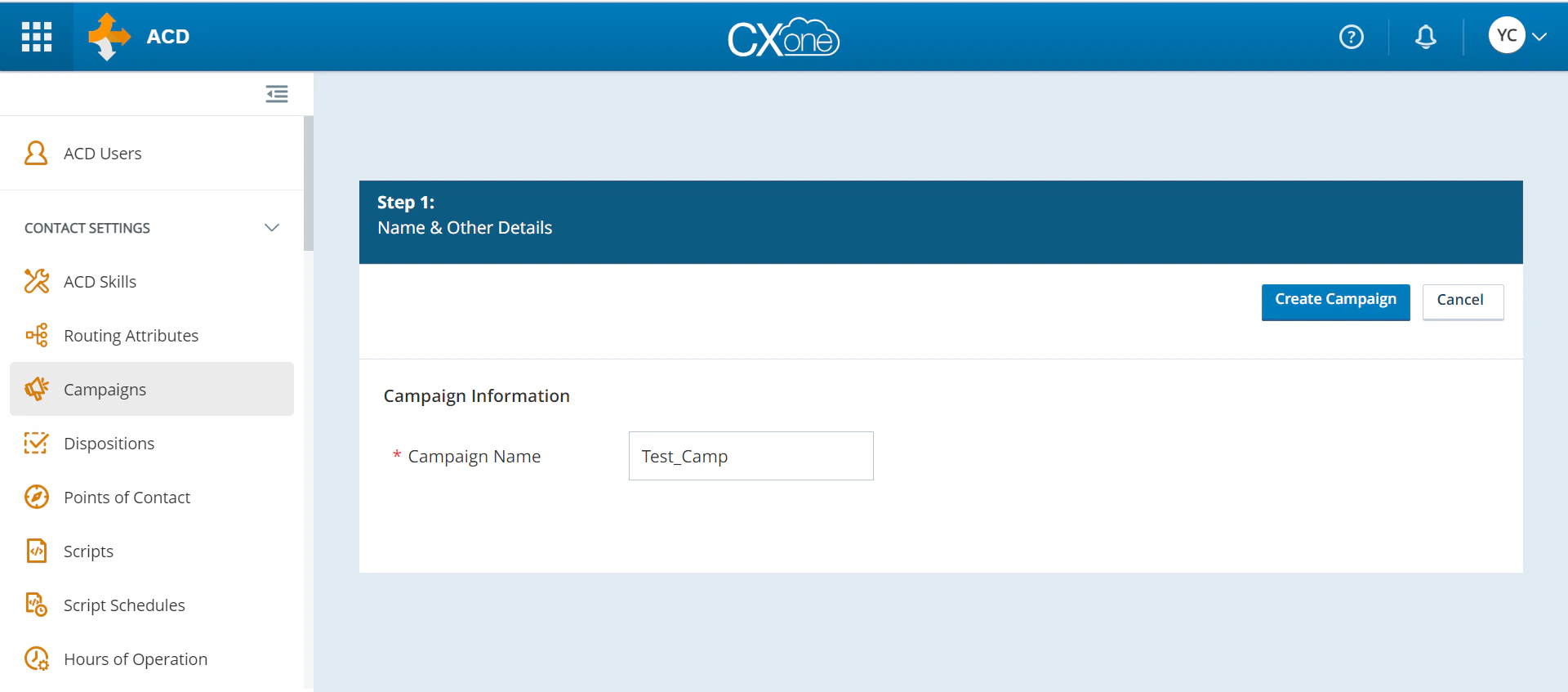Select Routing Attributes in the sidebar
1568x692 pixels.
[x=152, y=336]
